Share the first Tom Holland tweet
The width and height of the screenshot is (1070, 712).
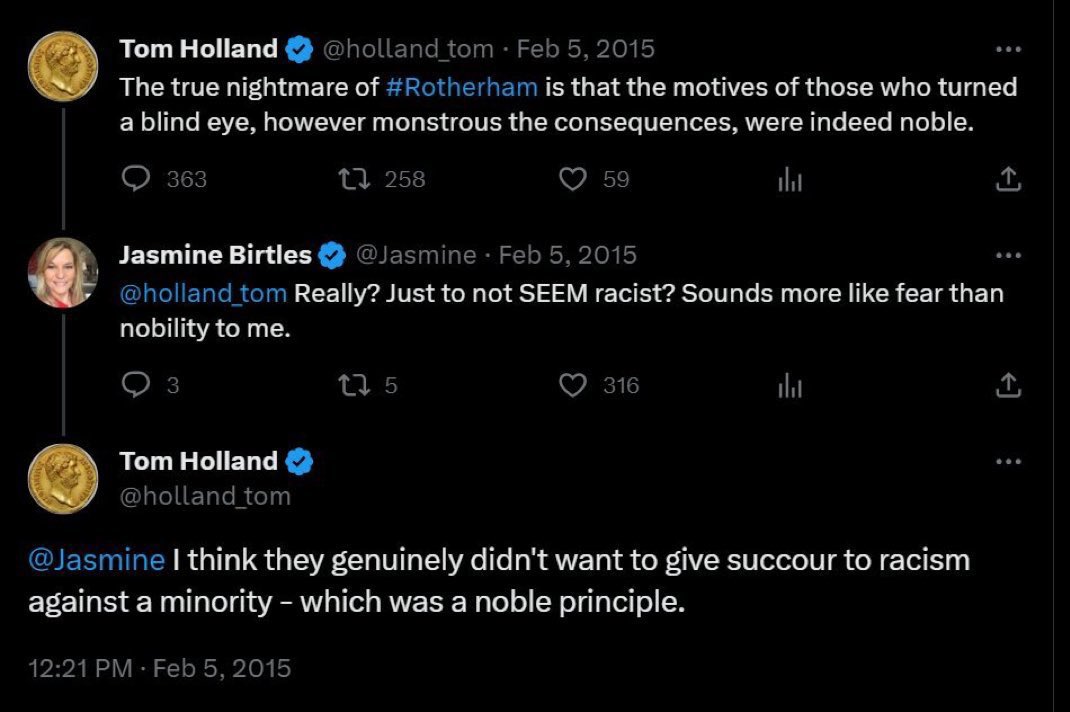(1009, 179)
